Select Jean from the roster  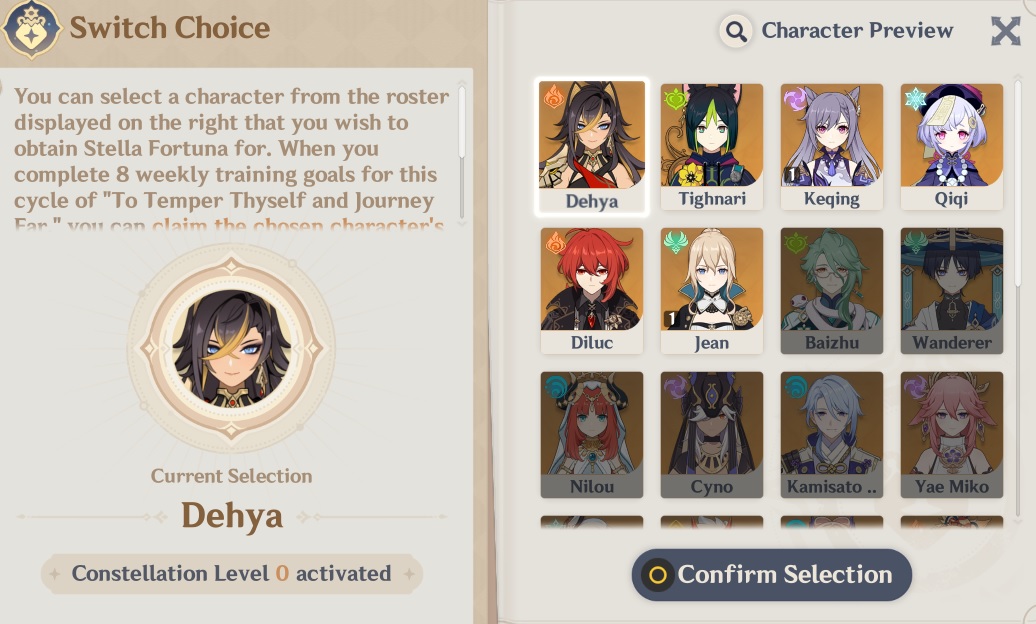(712, 291)
